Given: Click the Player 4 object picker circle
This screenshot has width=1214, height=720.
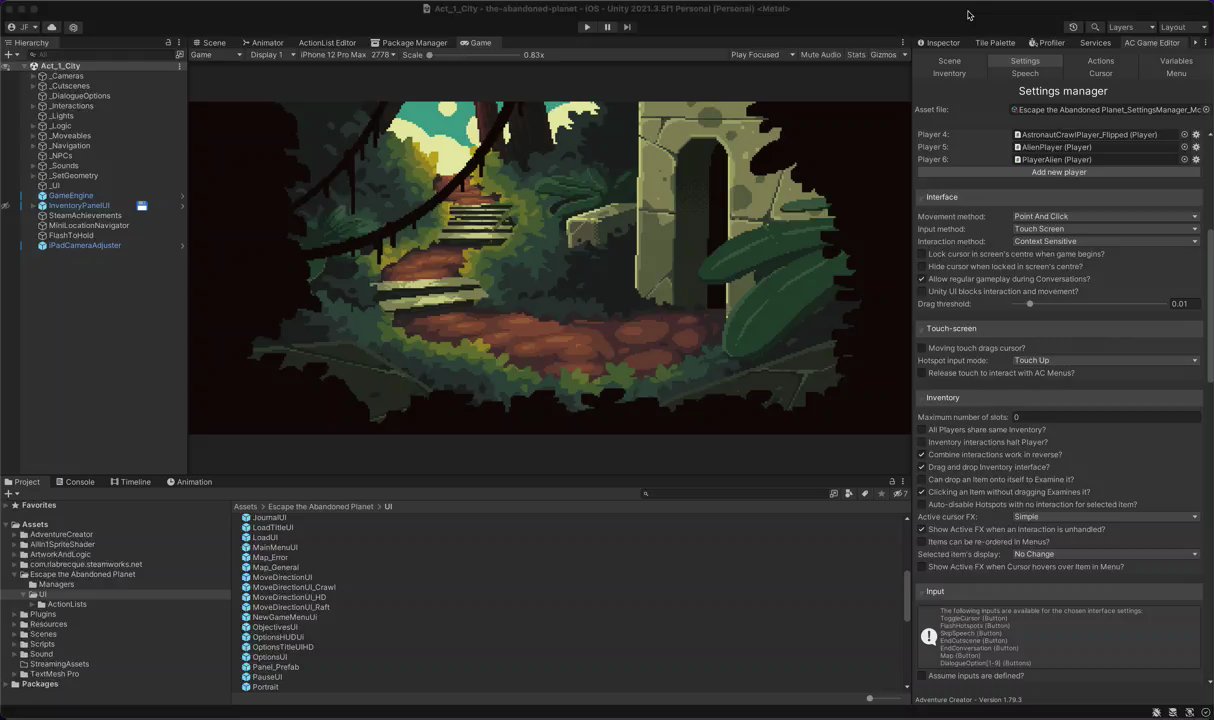Looking at the screenshot, I should 1185,134.
